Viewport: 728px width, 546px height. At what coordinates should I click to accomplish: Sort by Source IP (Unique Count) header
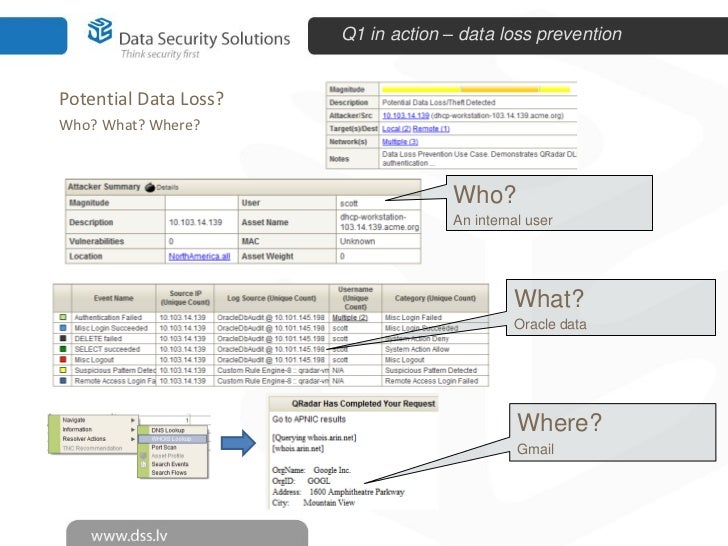[185, 298]
